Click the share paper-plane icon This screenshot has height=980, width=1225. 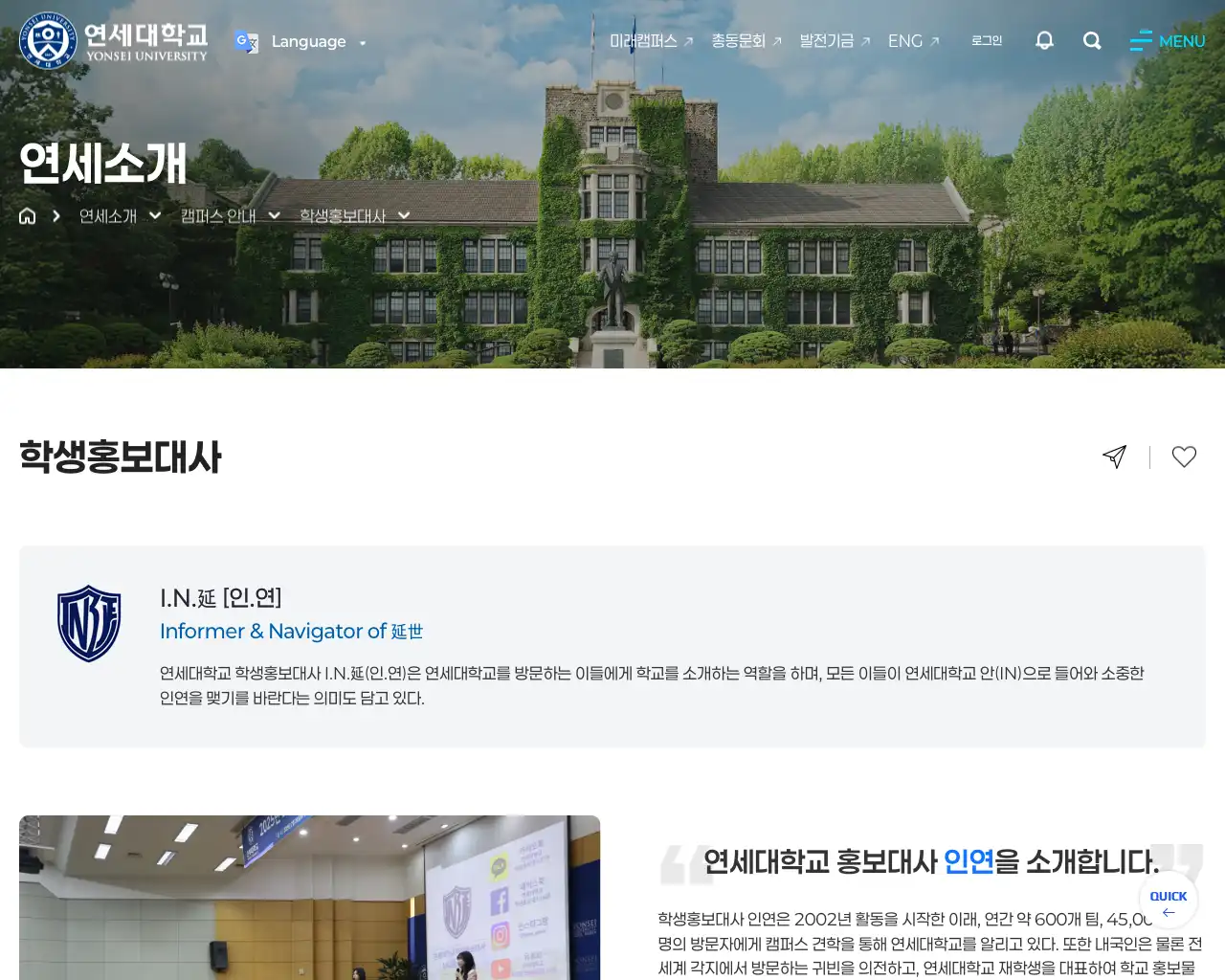point(1115,457)
